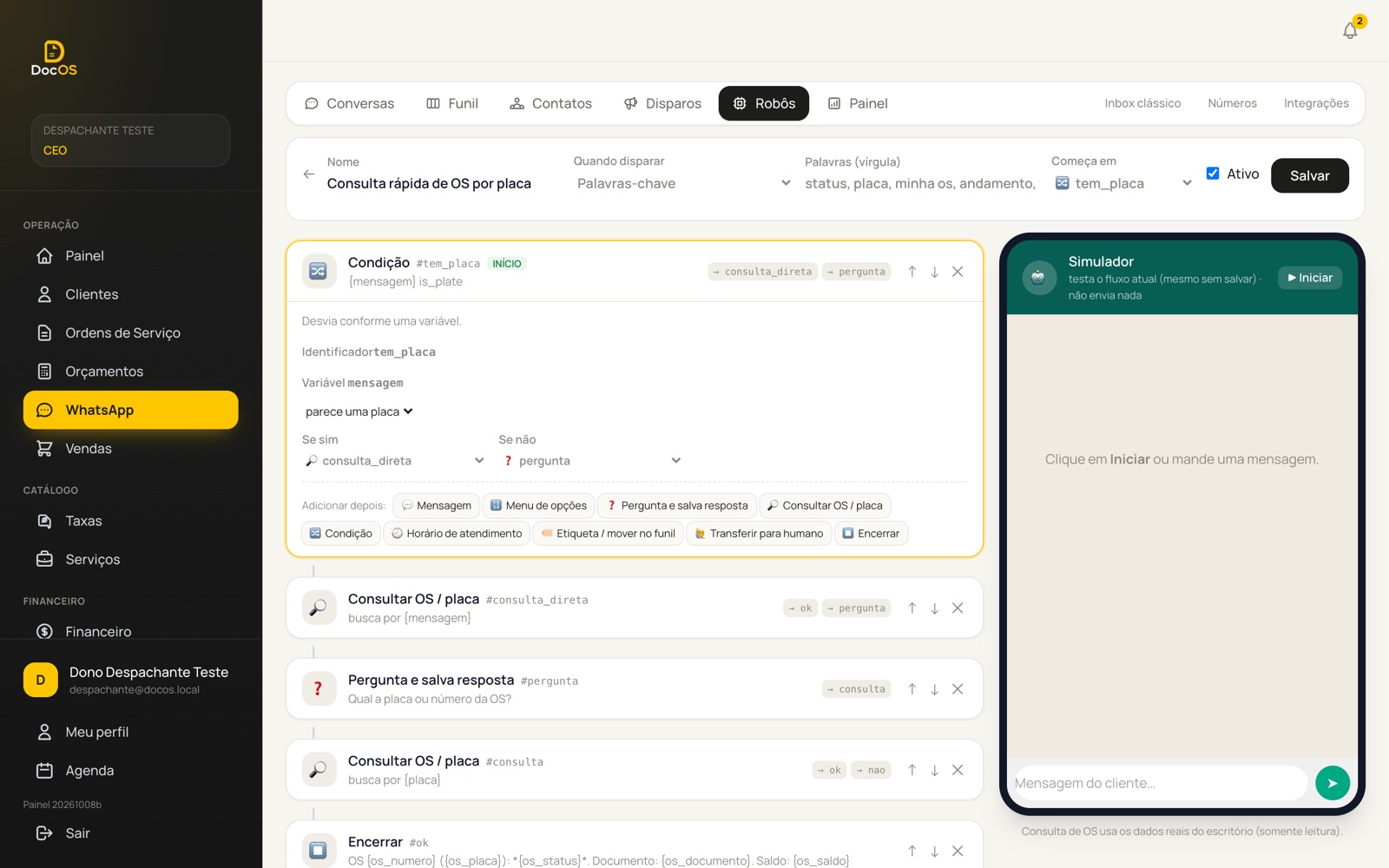Move #consulta_direta block up
The height and width of the screenshot is (868, 1389).
click(x=912, y=608)
